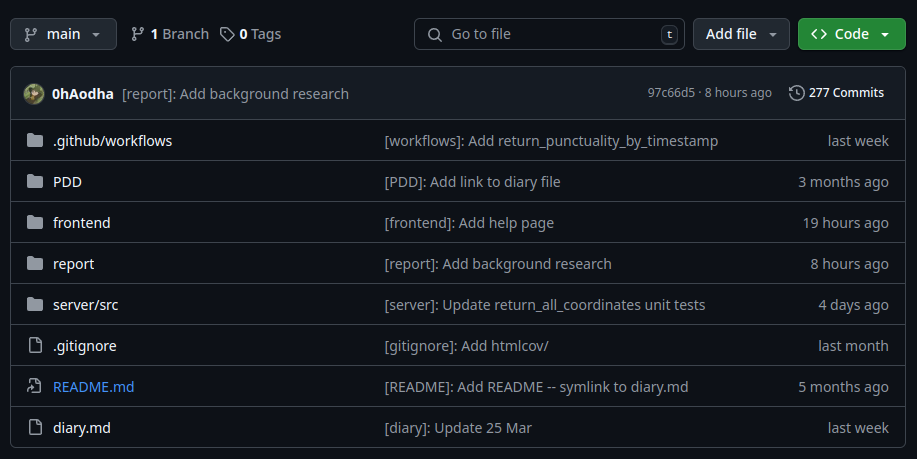The height and width of the screenshot is (459, 917).
Task: Open the 1 Branch link
Action: click(x=170, y=34)
